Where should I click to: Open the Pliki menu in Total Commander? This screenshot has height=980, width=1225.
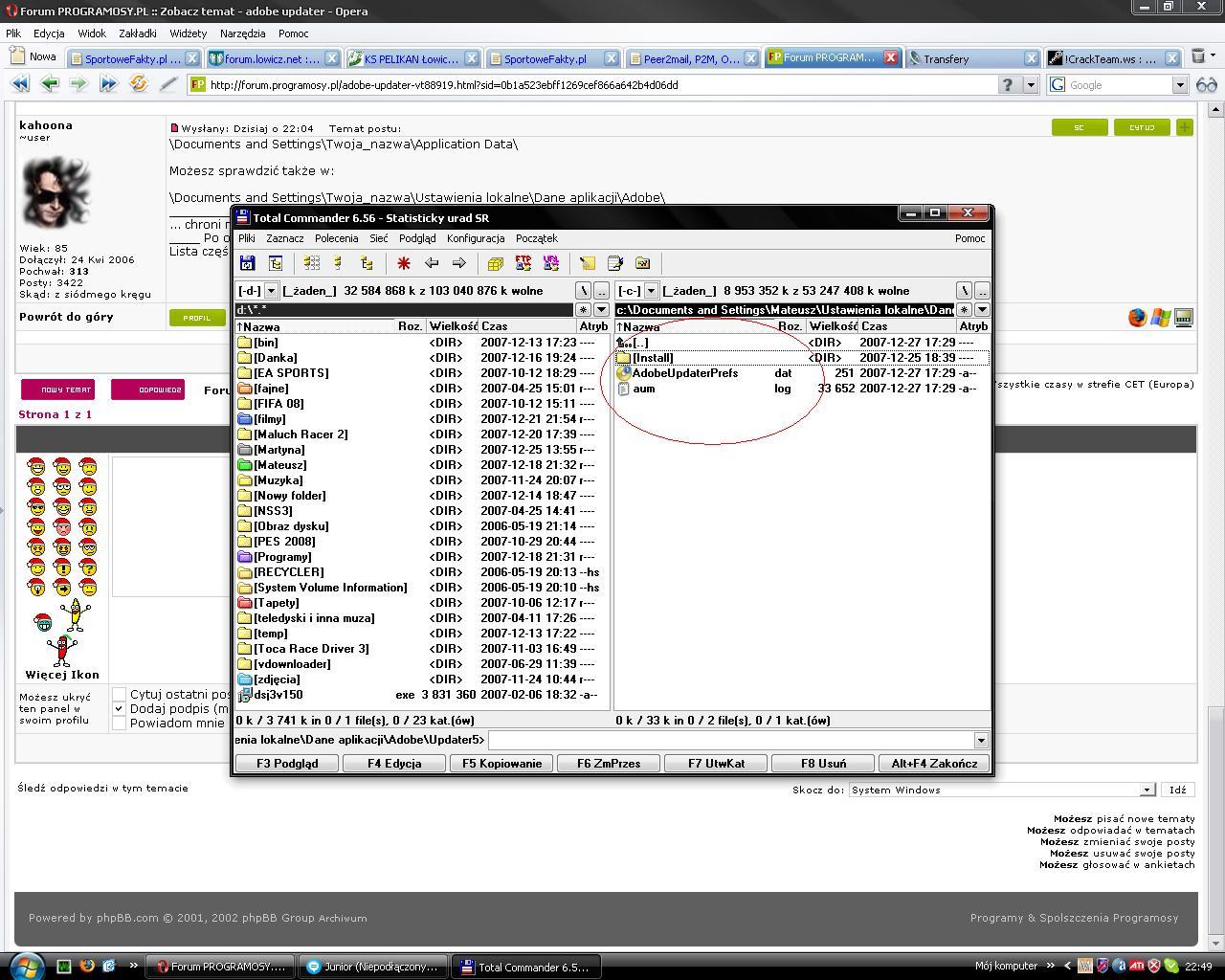click(246, 238)
